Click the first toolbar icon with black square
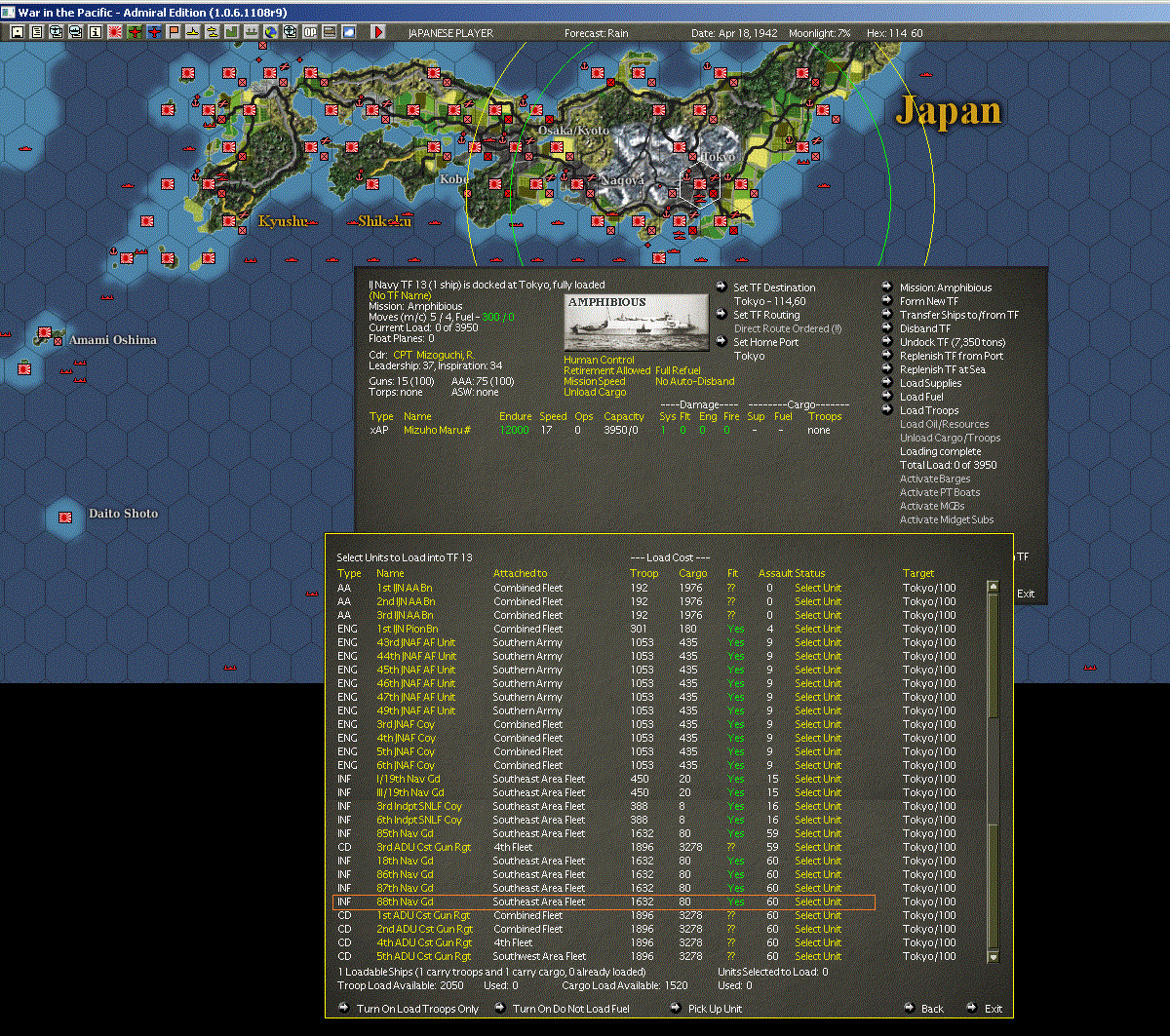This screenshot has width=1170, height=1036. (x=18, y=32)
